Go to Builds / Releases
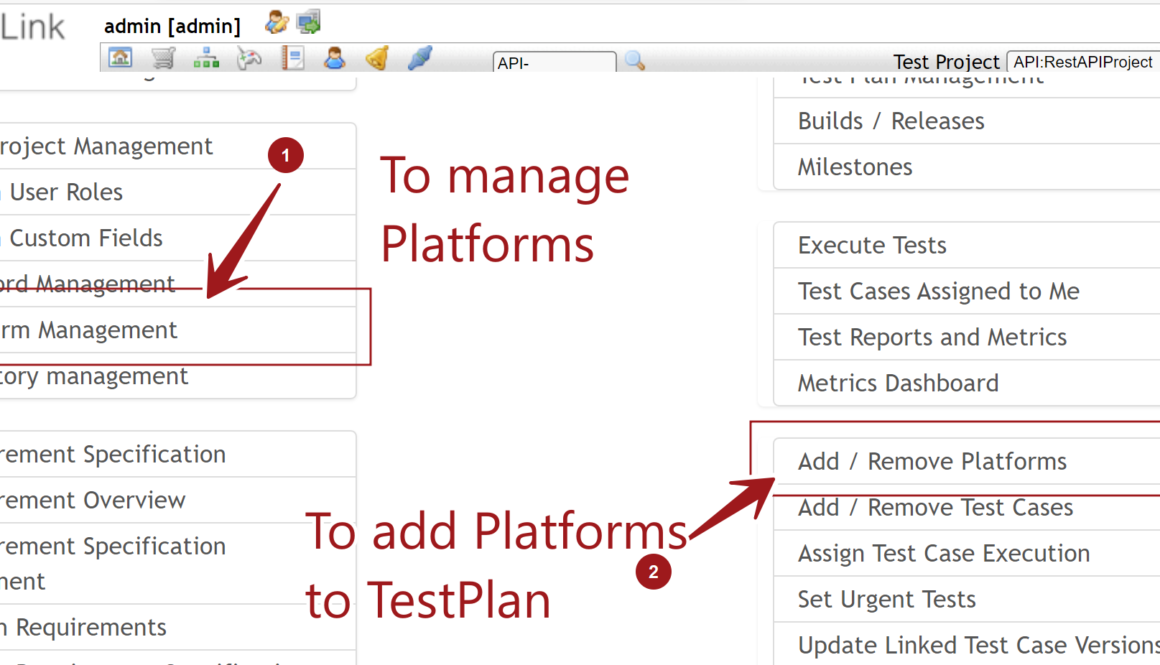The image size is (1160, 665). click(890, 121)
